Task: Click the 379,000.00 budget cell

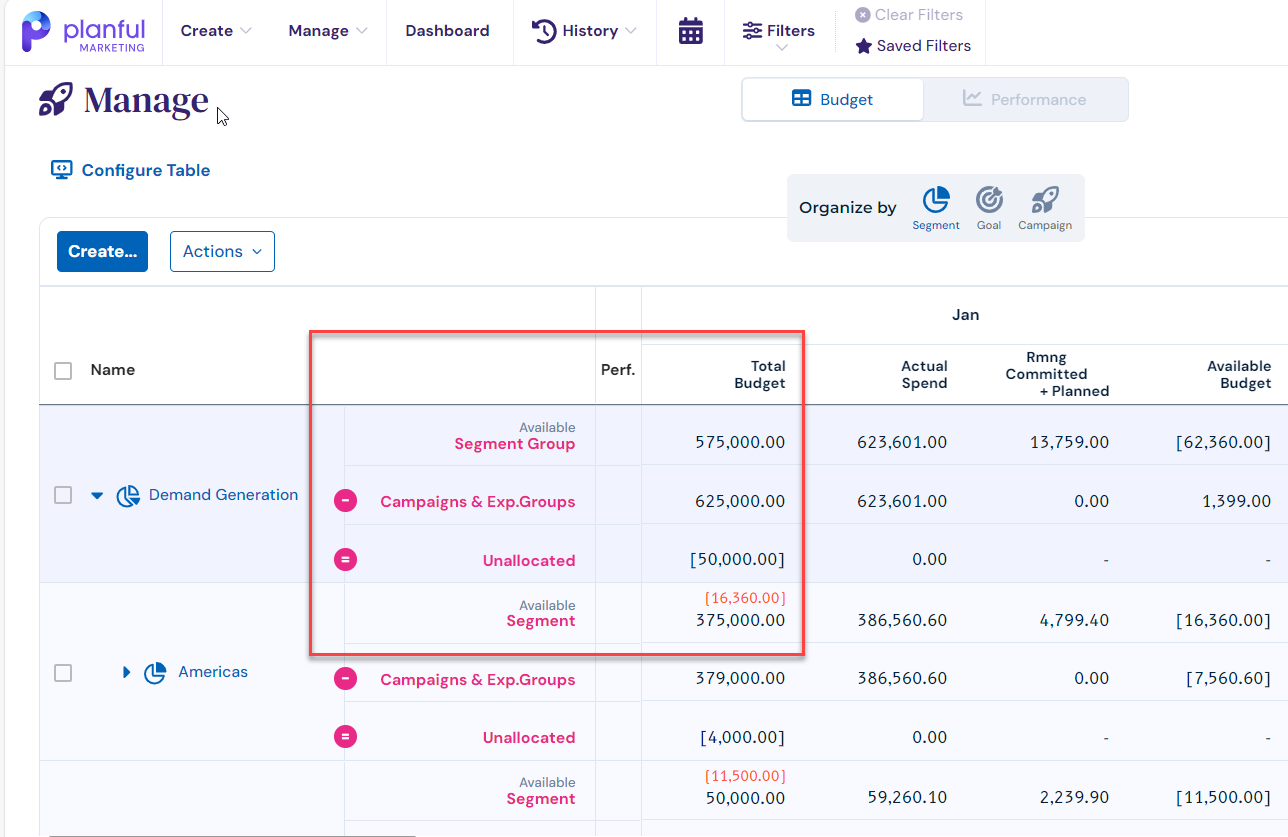Action: tap(740, 679)
